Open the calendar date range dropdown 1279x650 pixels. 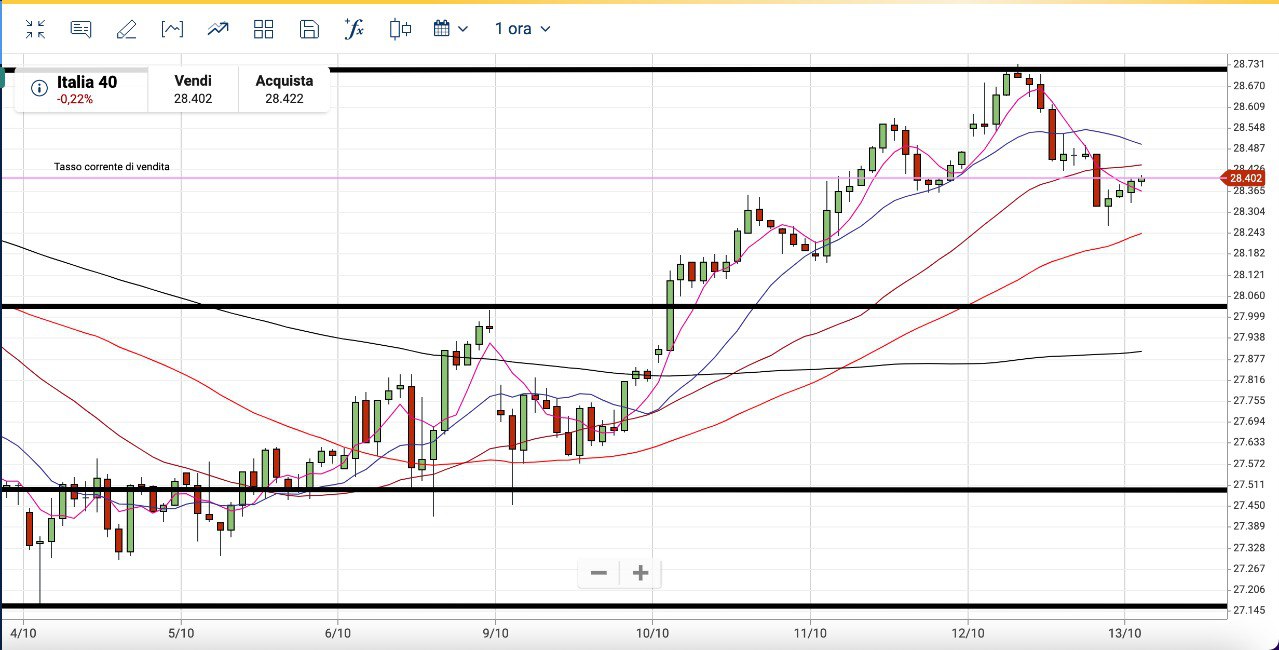pos(451,29)
